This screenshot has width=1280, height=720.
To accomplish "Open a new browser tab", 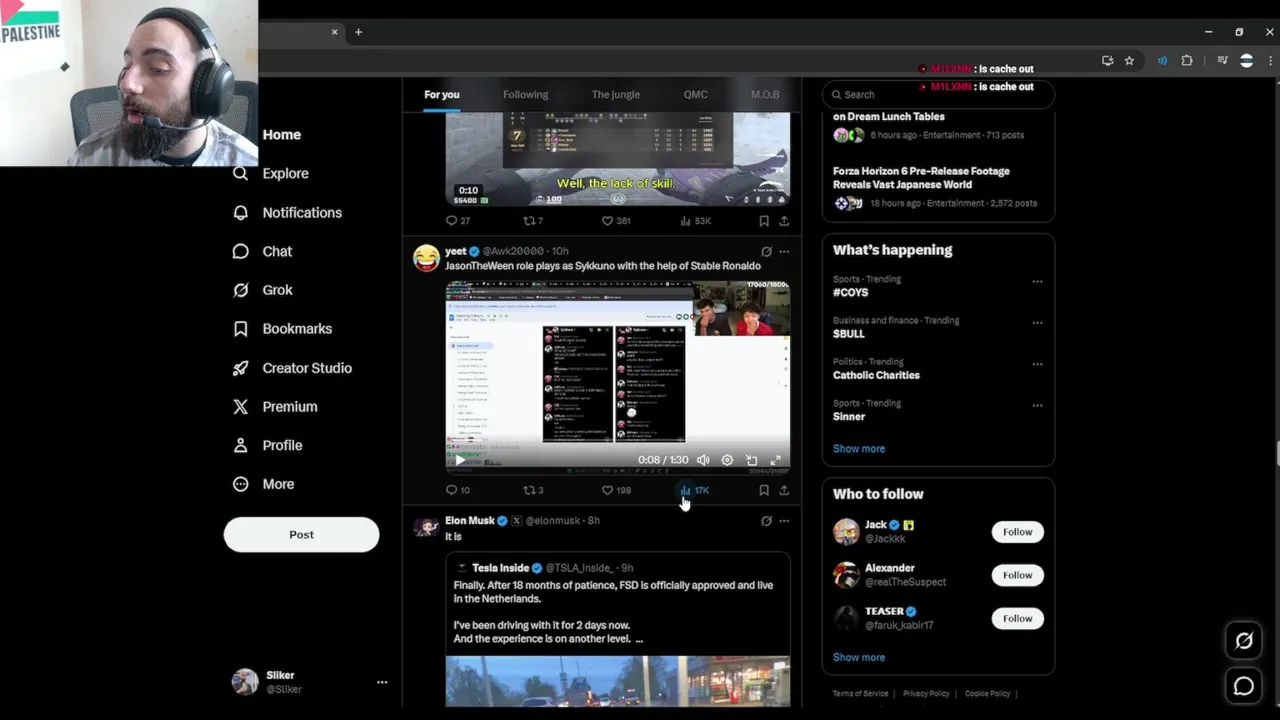I will pos(359,32).
